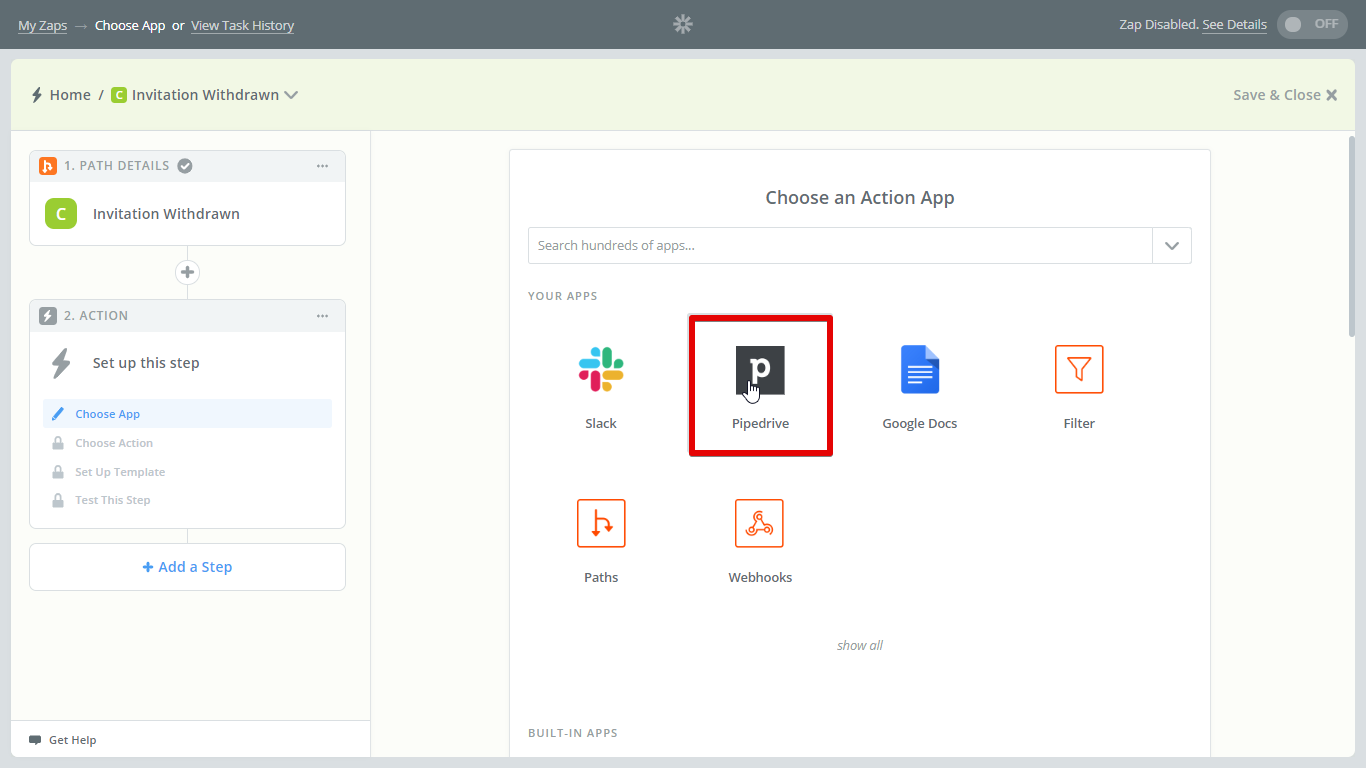Insert a step with the plus circle
Viewport: 1366px width, 768px height.
point(187,272)
